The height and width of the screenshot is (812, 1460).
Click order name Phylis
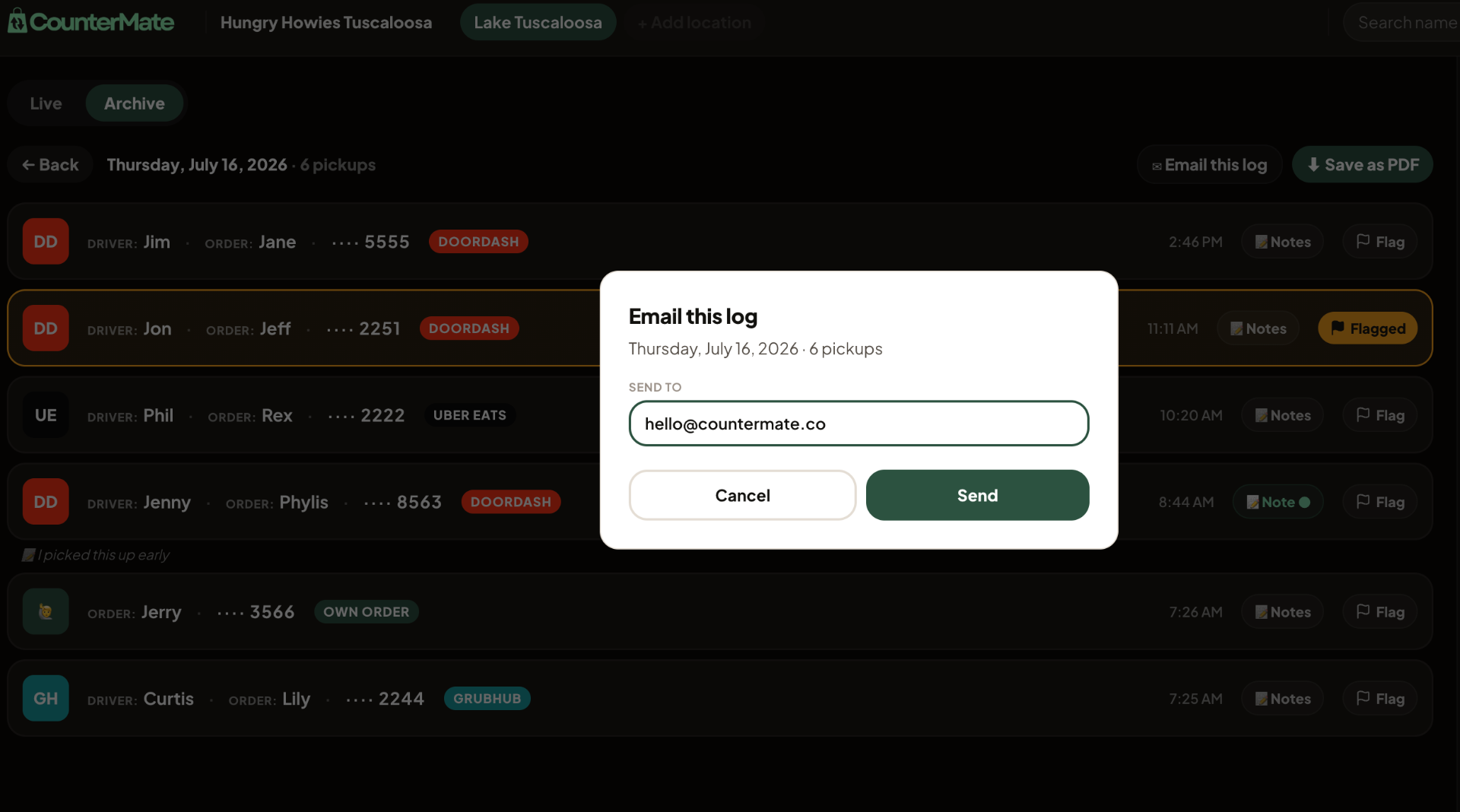[303, 502]
